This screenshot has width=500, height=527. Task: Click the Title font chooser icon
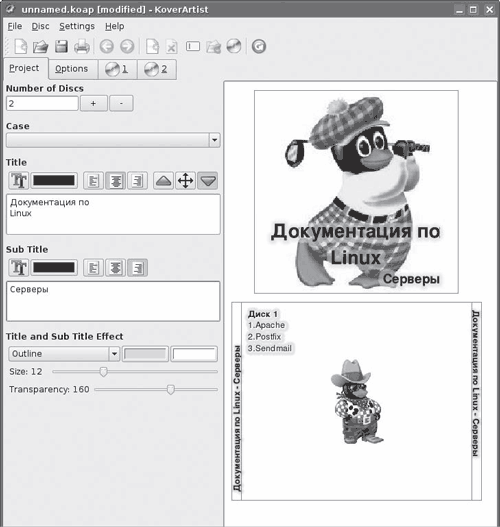[x=18, y=180]
